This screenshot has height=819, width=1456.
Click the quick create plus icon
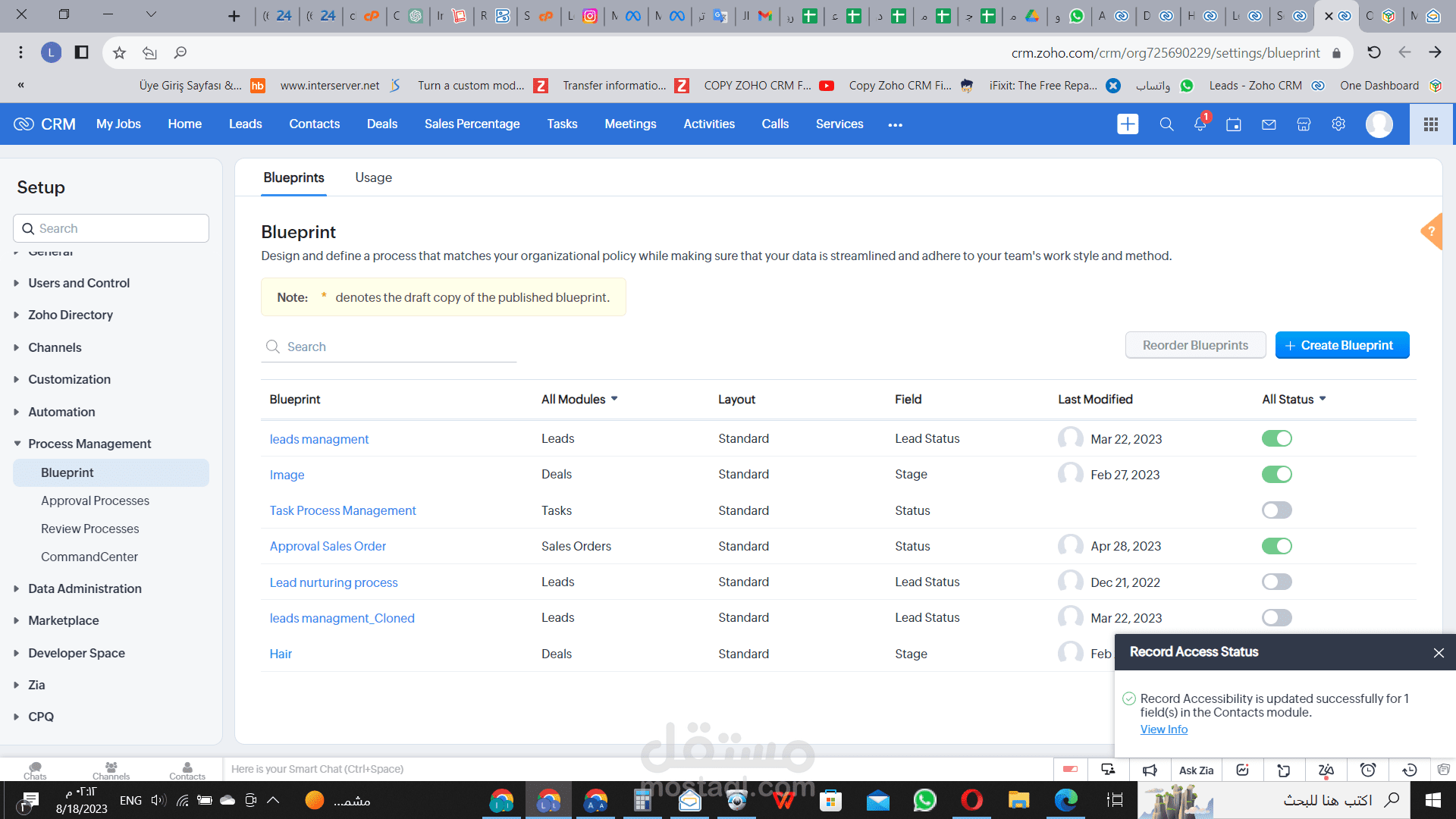pyautogui.click(x=1128, y=124)
